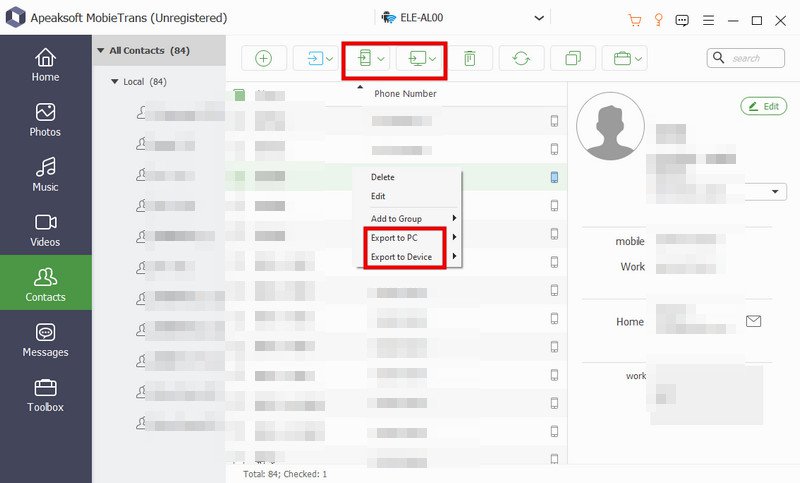Click the delete trash can toolbar icon
This screenshot has height=483, width=800.
(470, 58)
